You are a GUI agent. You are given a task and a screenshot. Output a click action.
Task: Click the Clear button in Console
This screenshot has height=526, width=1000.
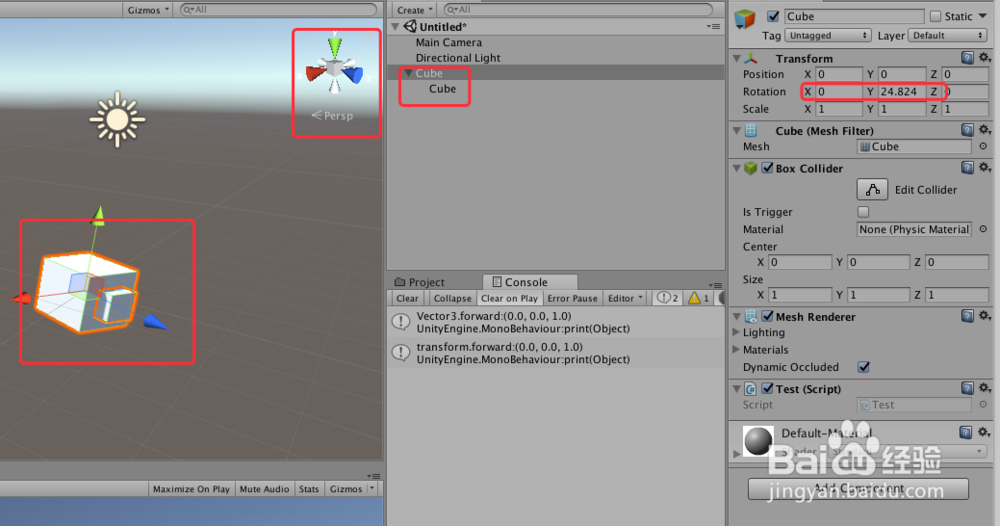point(407,298)
